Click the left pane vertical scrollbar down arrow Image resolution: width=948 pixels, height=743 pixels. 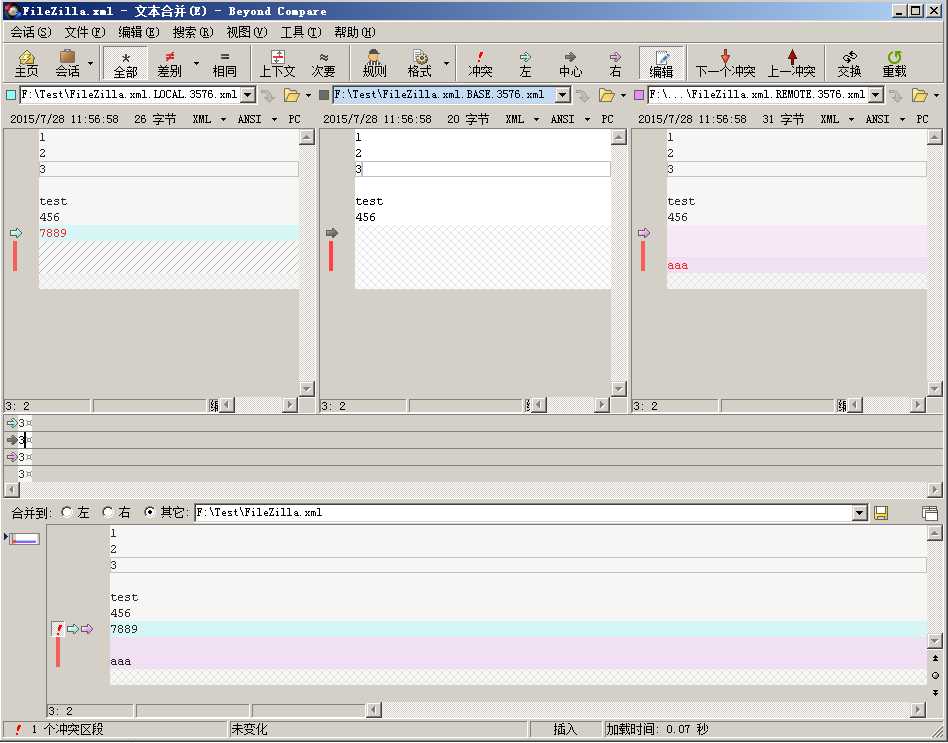pyautogui.click(x=307, y=389)
